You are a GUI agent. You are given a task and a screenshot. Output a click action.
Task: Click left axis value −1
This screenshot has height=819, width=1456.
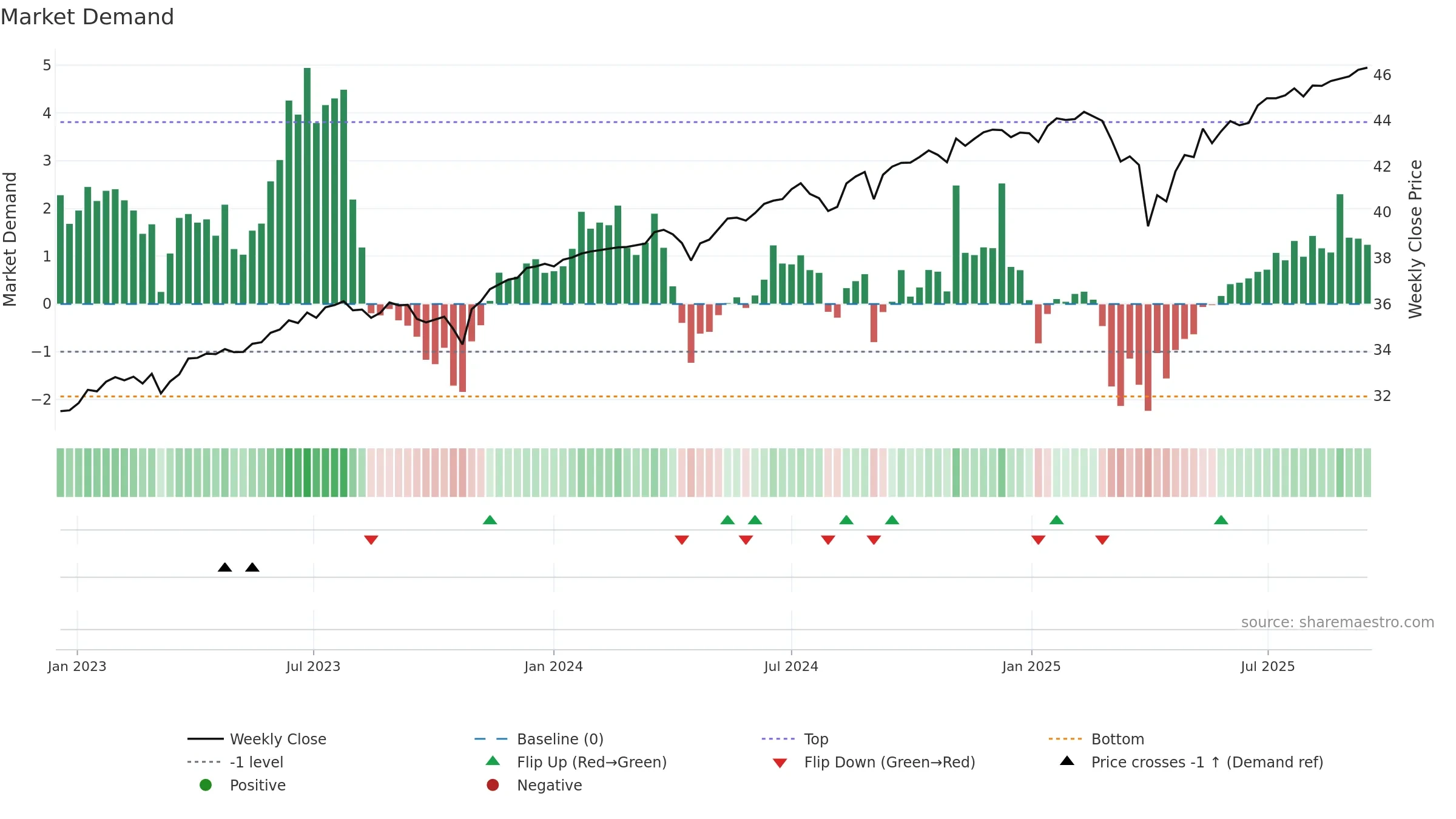click(x=41, y=351)
